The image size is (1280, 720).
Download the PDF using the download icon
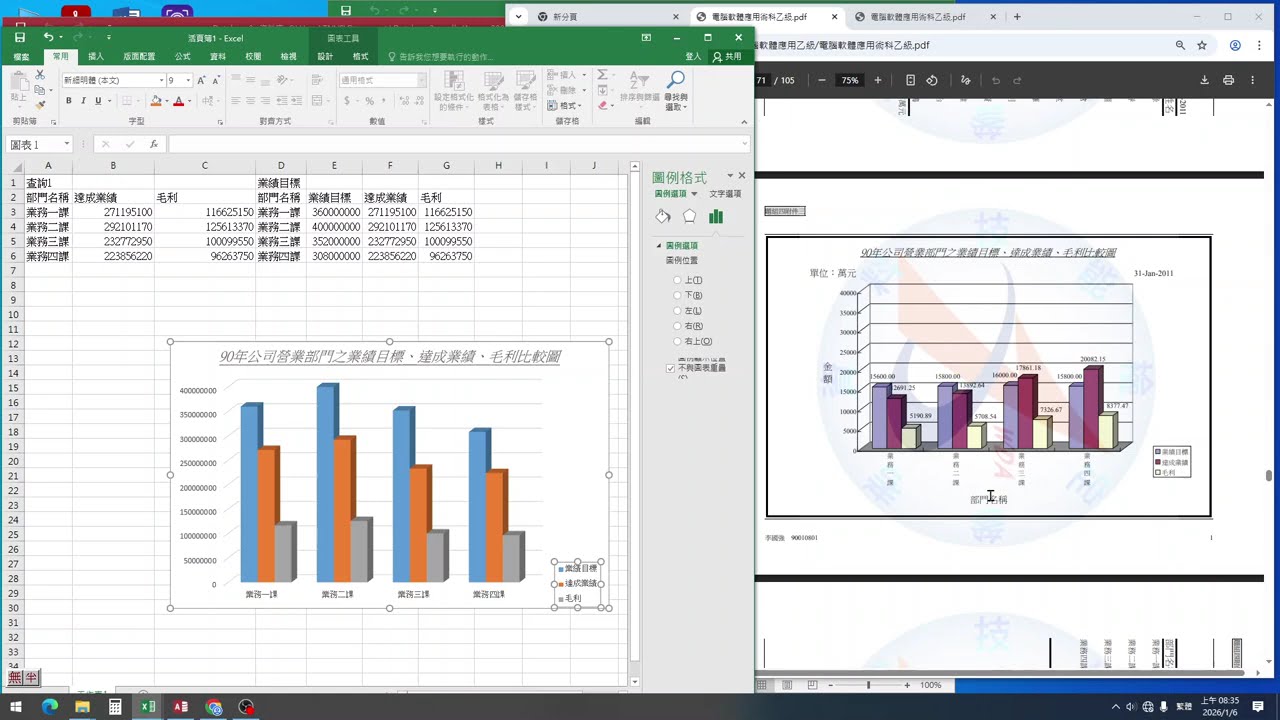click(x=1204, y=80)
